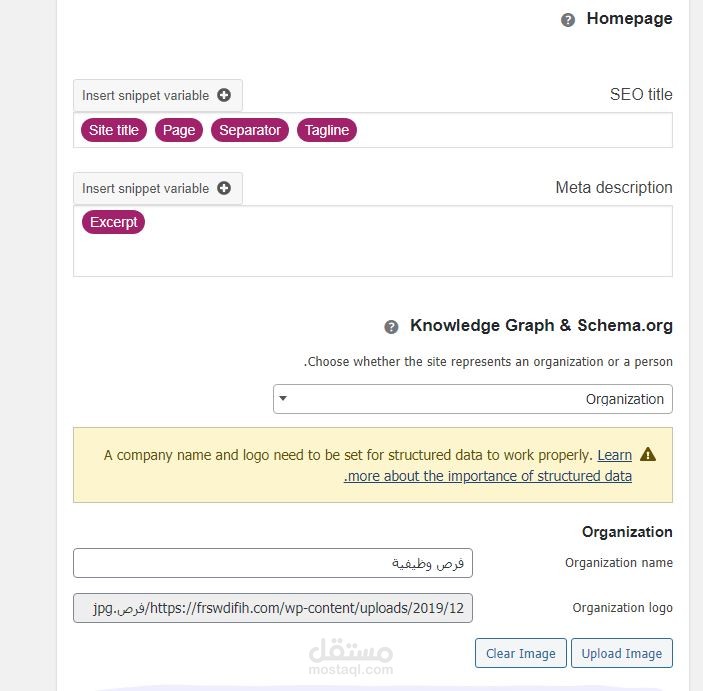Select the Excerpt variable tag
Screen dimensions: 703x691
(114, 222)
